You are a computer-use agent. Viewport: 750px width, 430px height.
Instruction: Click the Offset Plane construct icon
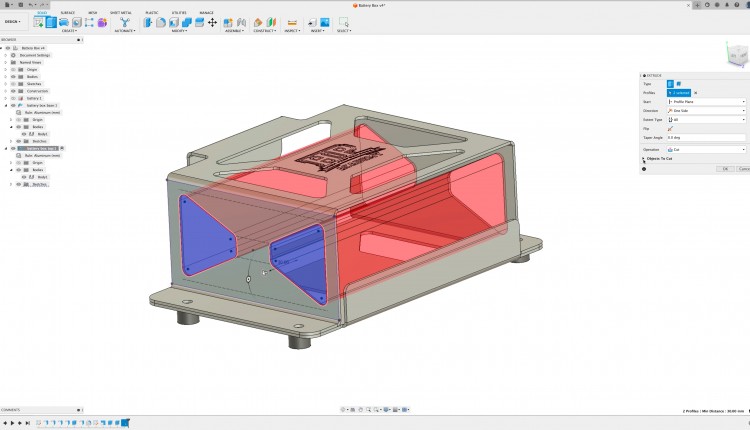point(258,22)
